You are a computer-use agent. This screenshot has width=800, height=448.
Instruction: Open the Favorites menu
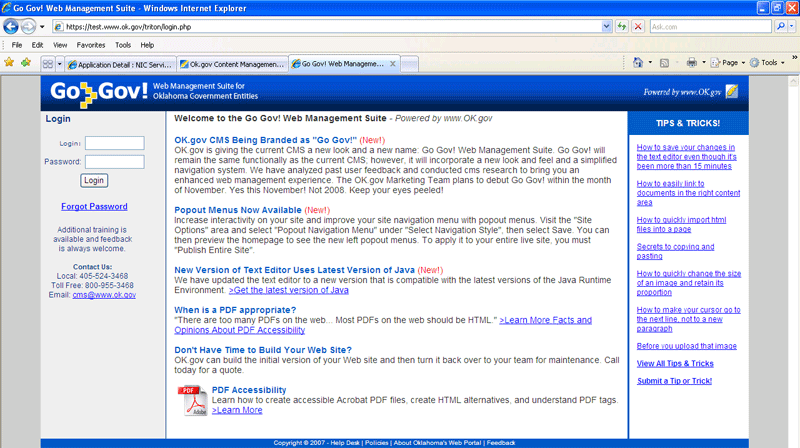click(x=91, y=45)
